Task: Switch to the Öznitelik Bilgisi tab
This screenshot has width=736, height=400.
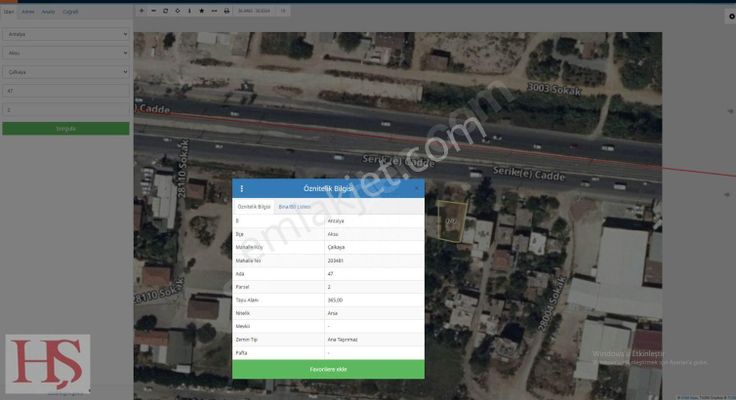Action: tap(253, 207)
